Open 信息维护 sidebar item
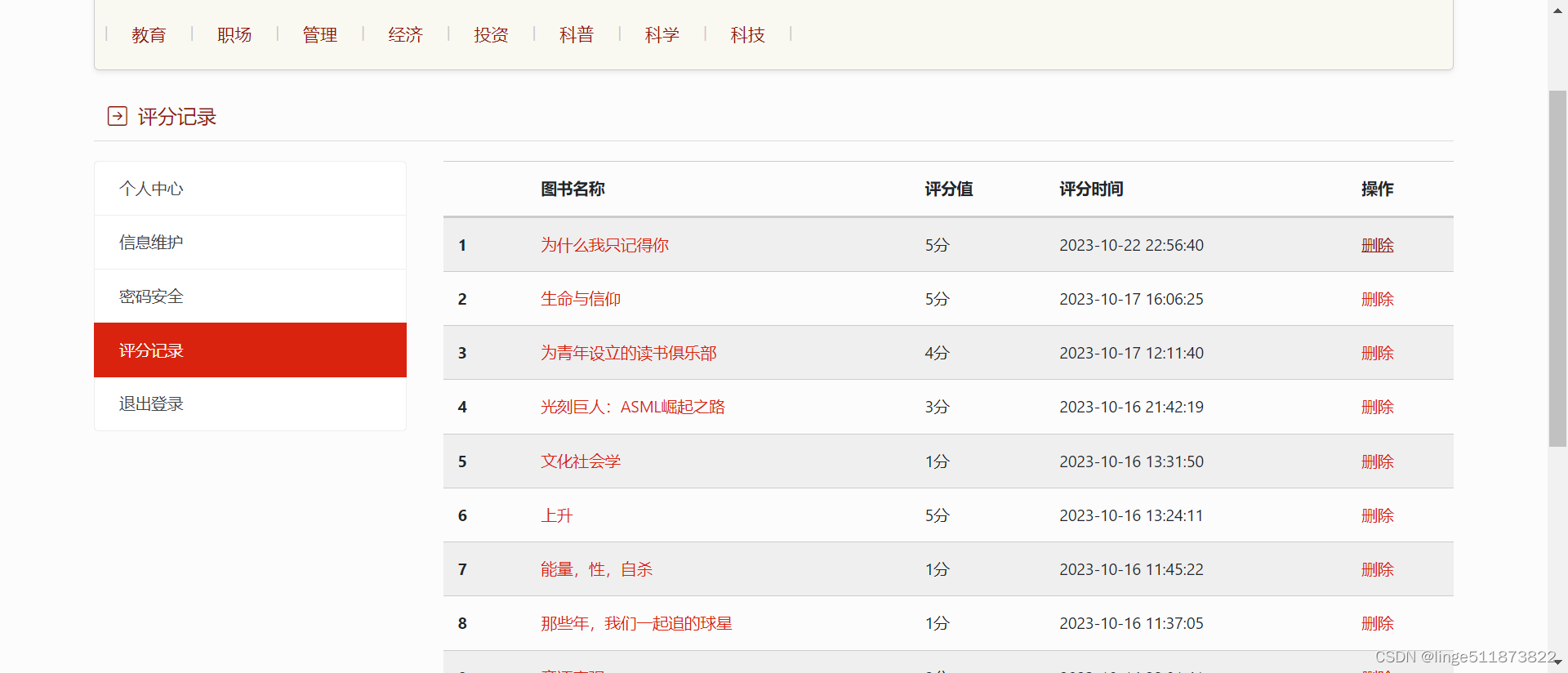Screen dimensions: 1568x673 (250, 243)
